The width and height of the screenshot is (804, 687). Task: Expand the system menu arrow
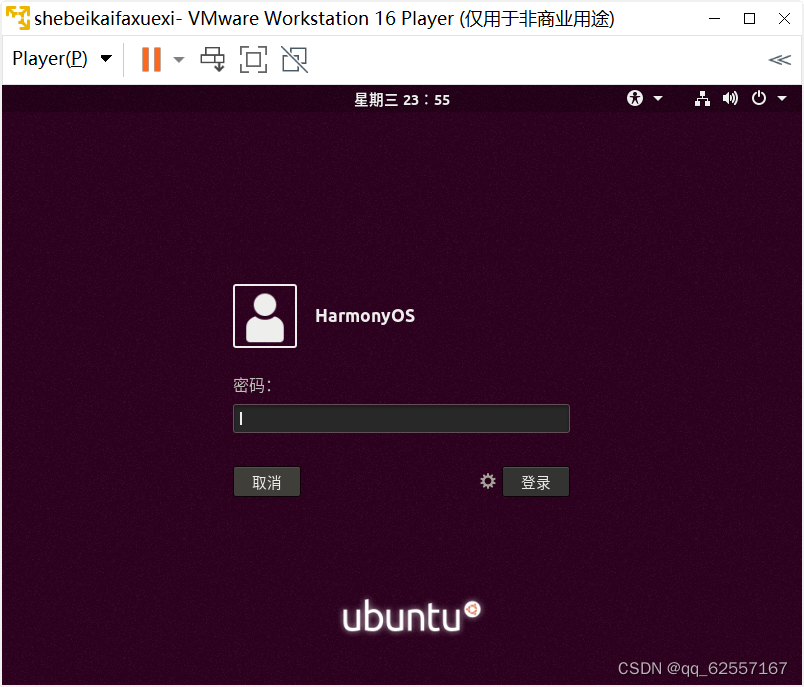click(x=782, y=98)
